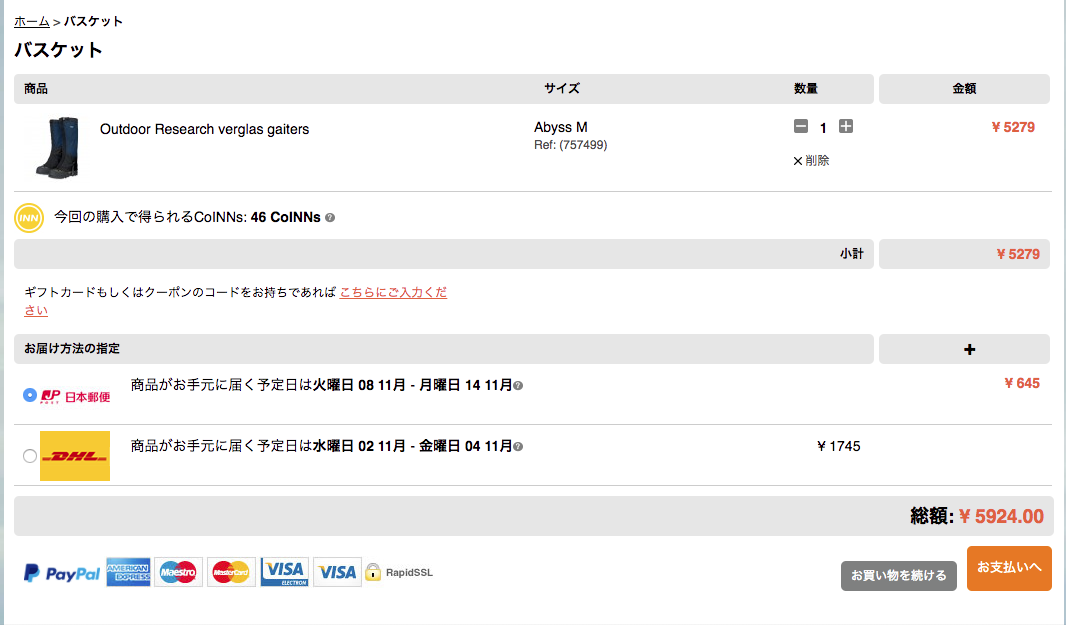Click the yellow INN coin icon

(x=29, y=217)
